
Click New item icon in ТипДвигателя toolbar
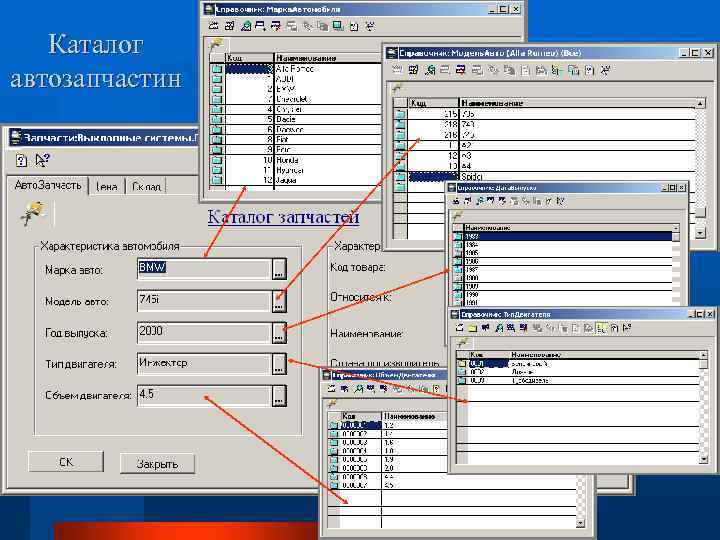point(460,328)
